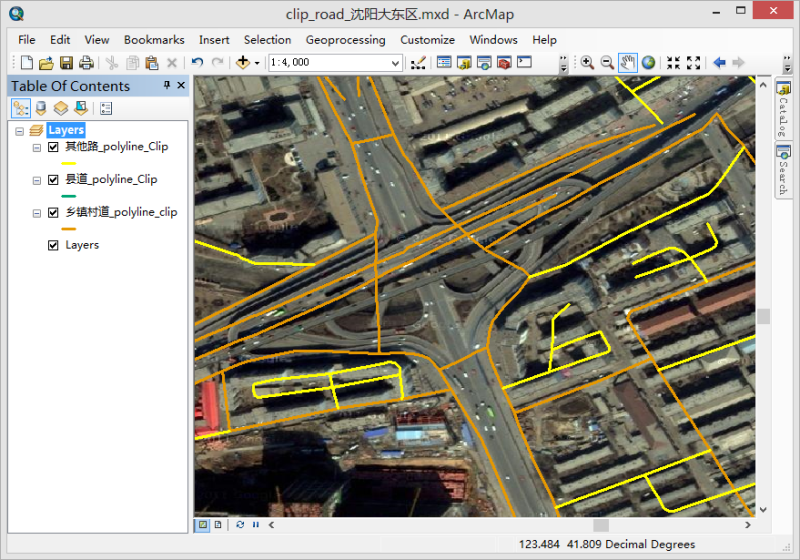Open the Customize menu
This screenshot has height=560, width=800.
(427, 40)
